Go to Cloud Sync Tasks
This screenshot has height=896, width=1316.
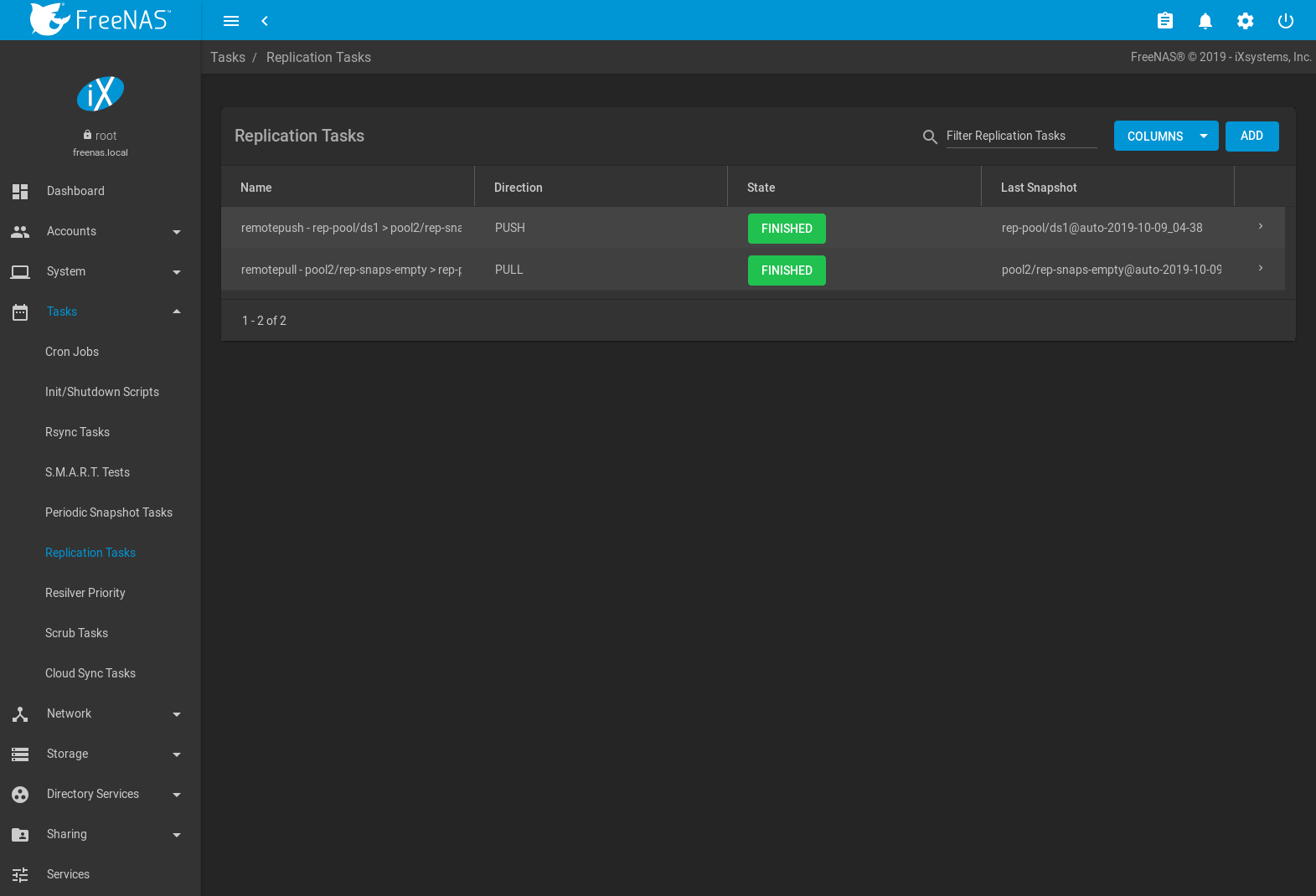click(x=90, y=673)
